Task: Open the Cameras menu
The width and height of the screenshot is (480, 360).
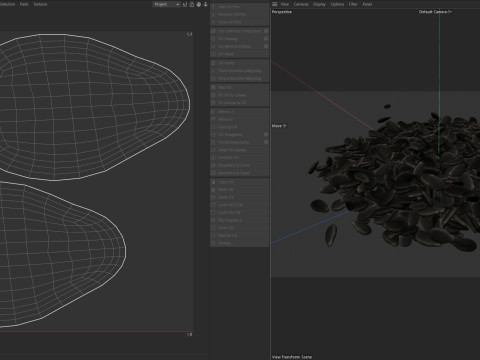Action: pyautogui.click(x=301, y=4)
